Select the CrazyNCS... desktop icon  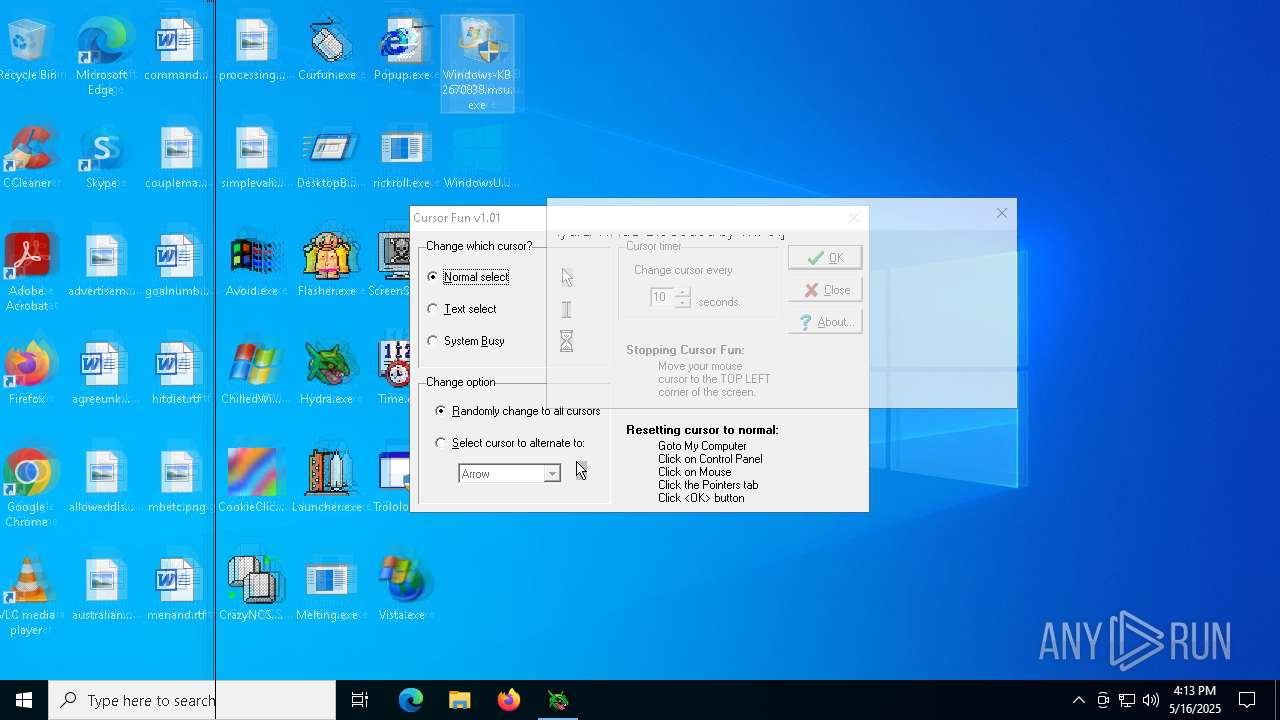tap(252, 590)
